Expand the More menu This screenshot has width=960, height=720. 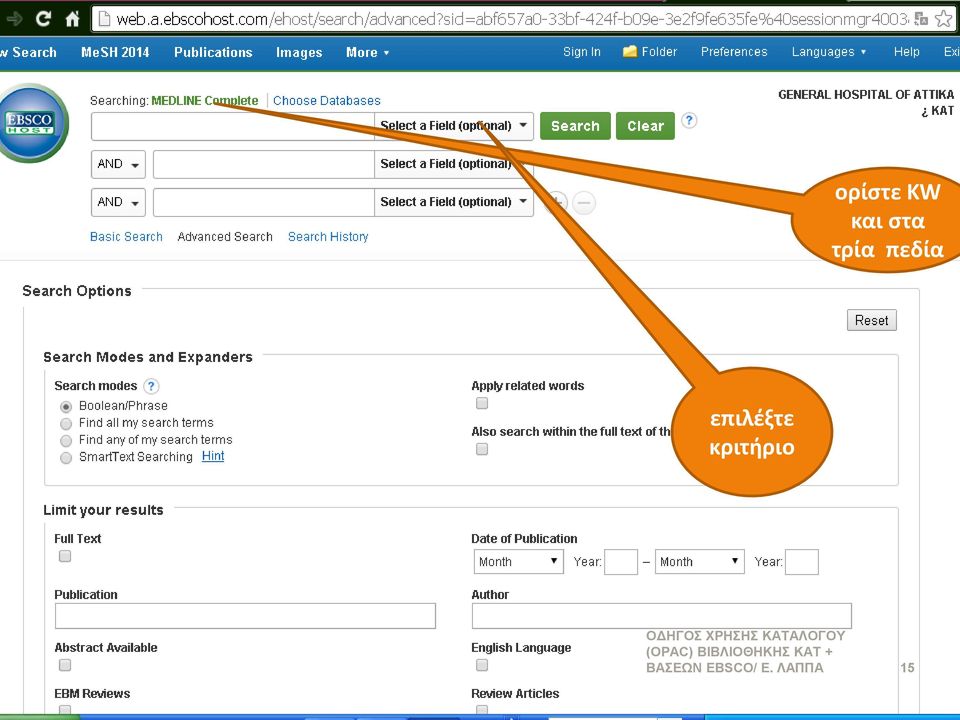pyautogui.click(x=367, y=53)
